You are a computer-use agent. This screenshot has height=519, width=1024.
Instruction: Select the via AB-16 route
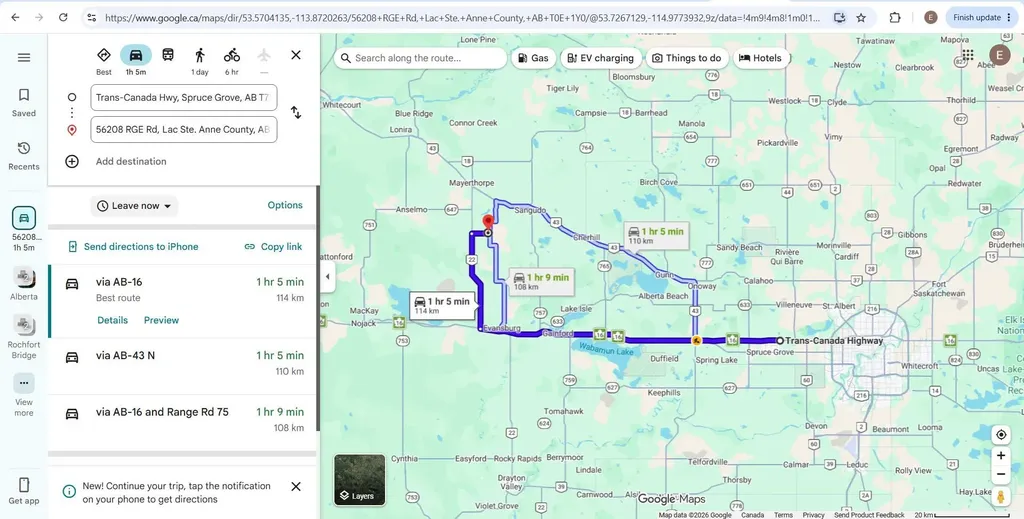(x=182, y=301)
